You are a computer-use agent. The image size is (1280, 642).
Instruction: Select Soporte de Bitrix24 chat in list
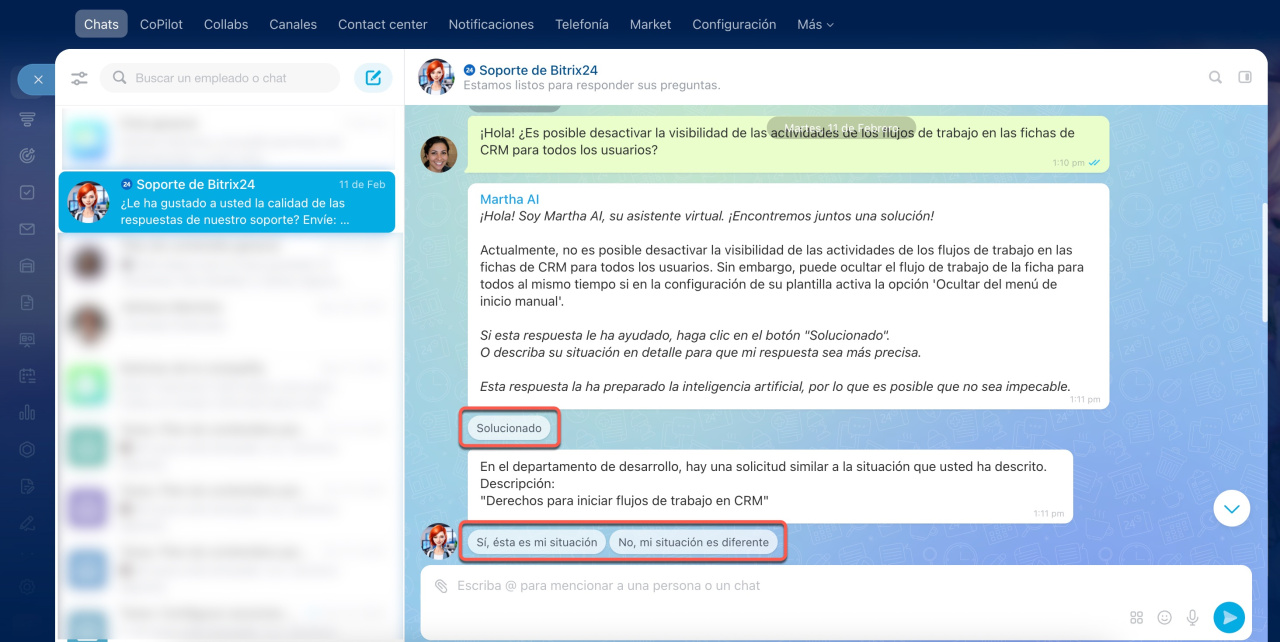[x=227, y=202]
